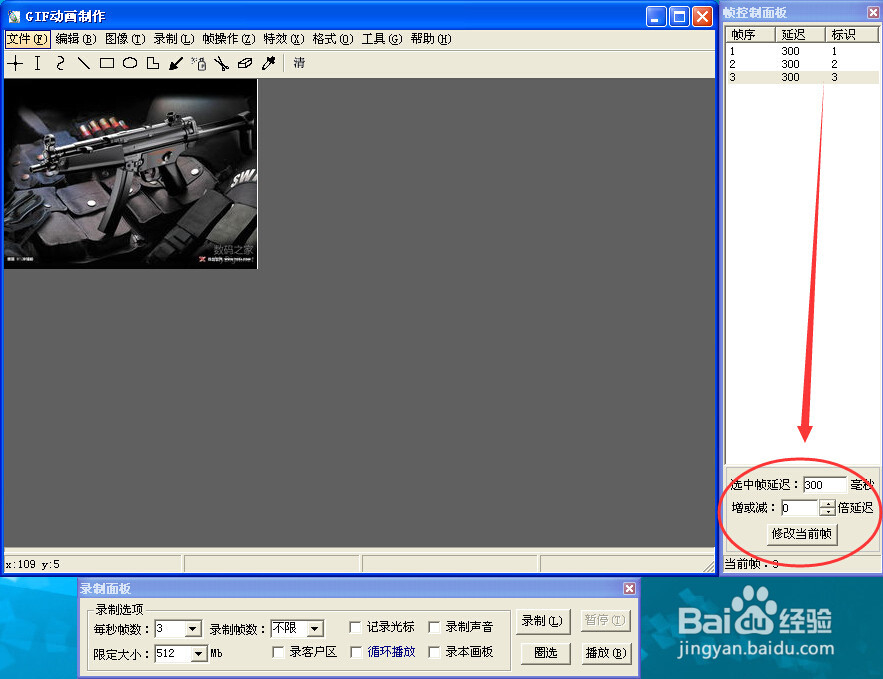Close the 帧控制面板 panel

coord(872,12)
